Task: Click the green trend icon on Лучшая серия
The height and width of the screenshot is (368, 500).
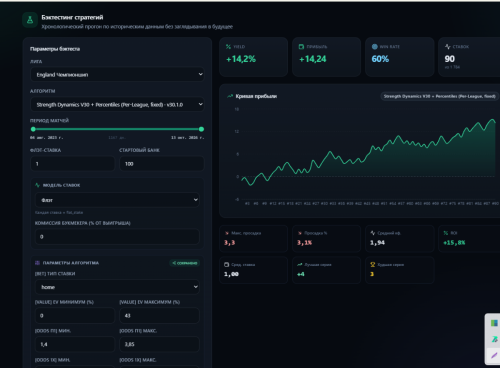Action: click(300, 264)
